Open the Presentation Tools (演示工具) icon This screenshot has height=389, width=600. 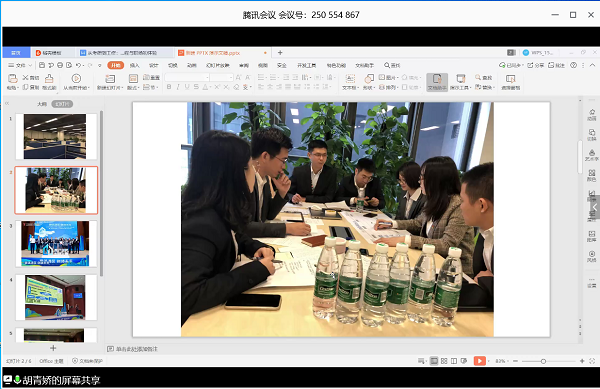tap(461, 79)
